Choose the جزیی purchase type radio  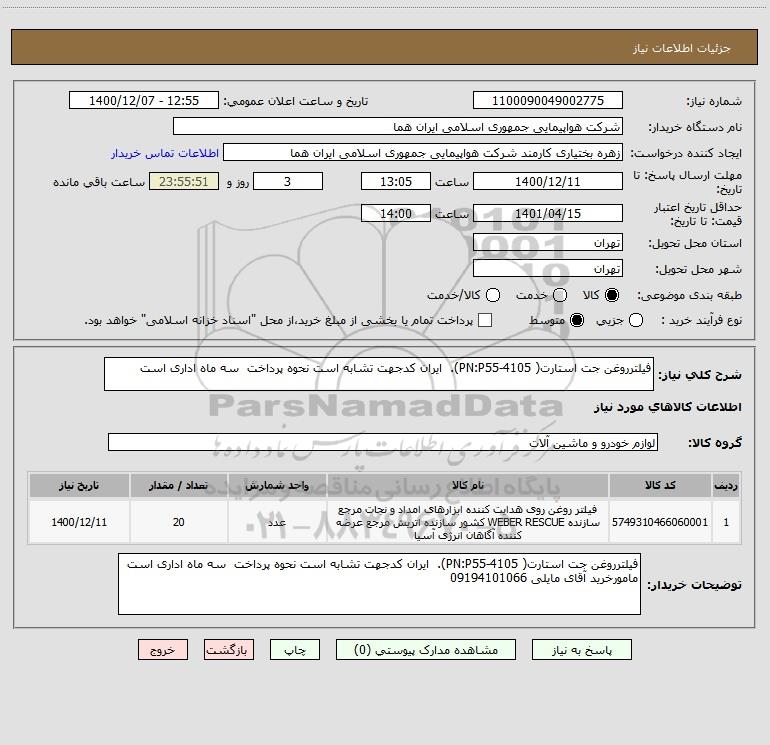point(635,320)
